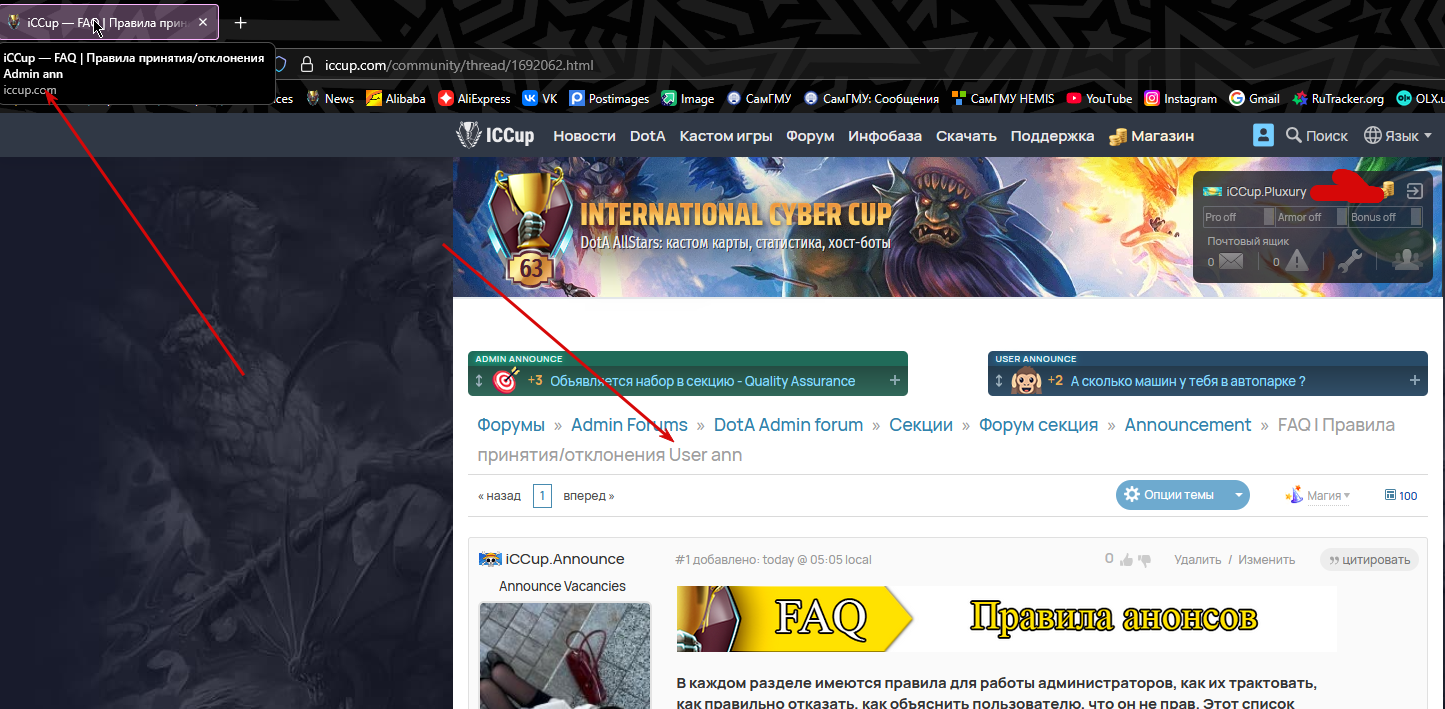Close the iCCup FAQ browser tab
The width and height of the screenshot is (1445, 709).
(202, 22)
